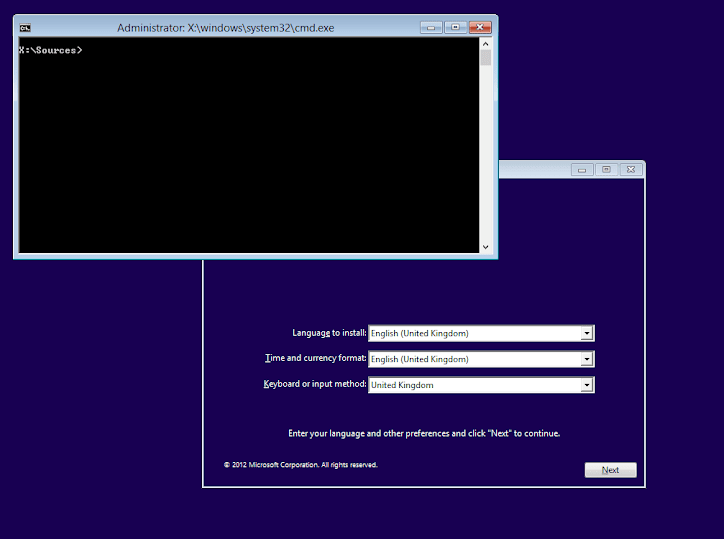Viewport: 724px width, 539px height.
Task: Click the Time and currency format label
Action: [315, 358]
